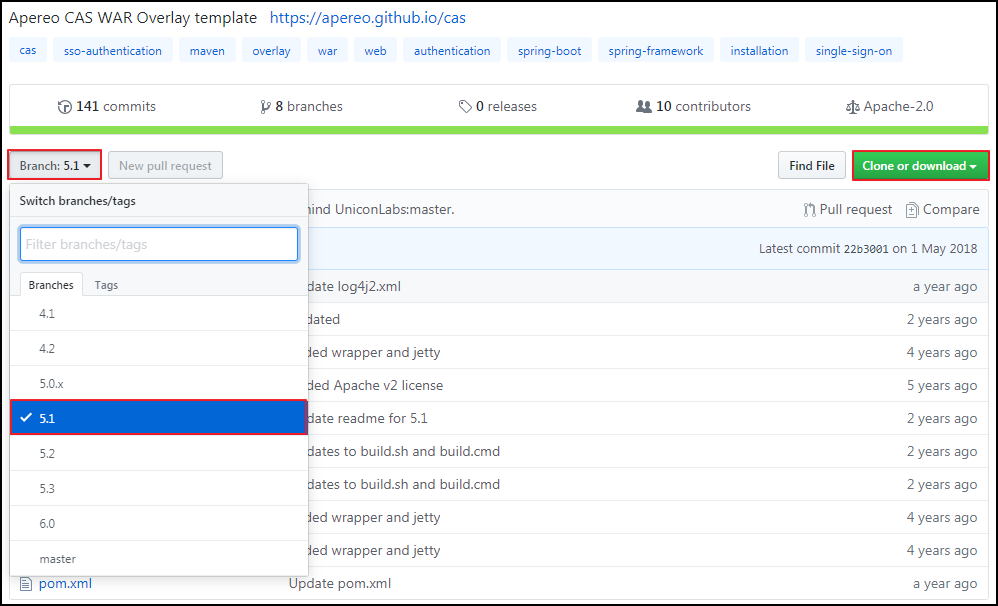Click the Find File button
The width and height of the screenshot is (998, 606).
click(x=812, y=166)
